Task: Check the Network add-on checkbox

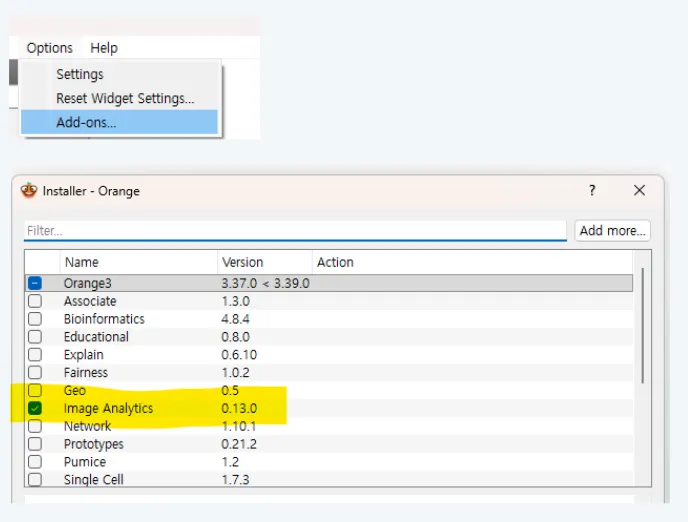Action: [35, 426]
